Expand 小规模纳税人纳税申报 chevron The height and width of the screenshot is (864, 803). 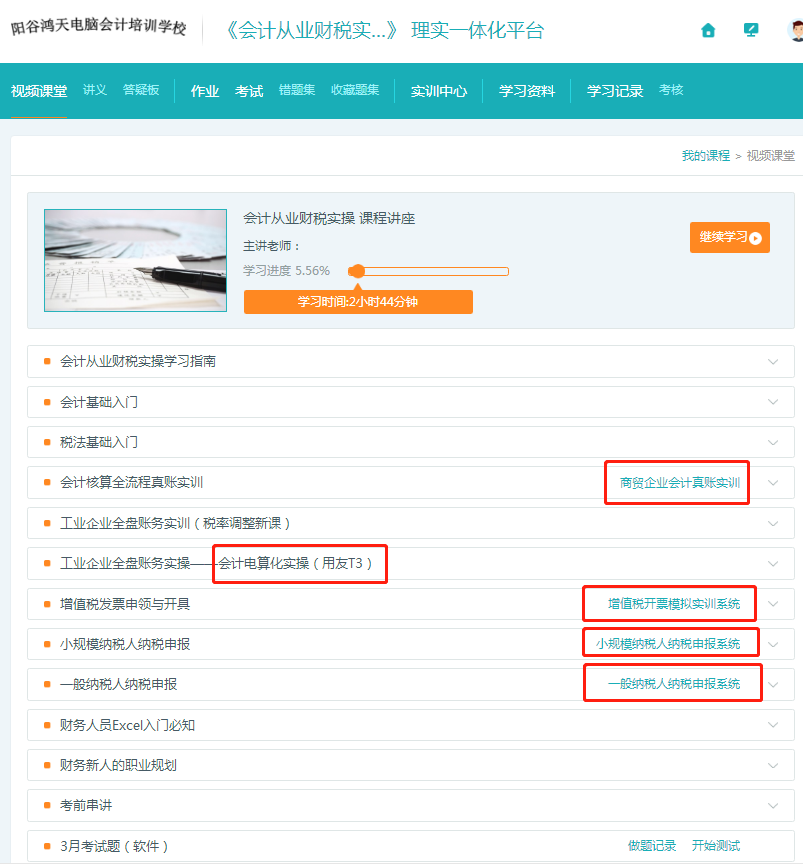point(773,644)
